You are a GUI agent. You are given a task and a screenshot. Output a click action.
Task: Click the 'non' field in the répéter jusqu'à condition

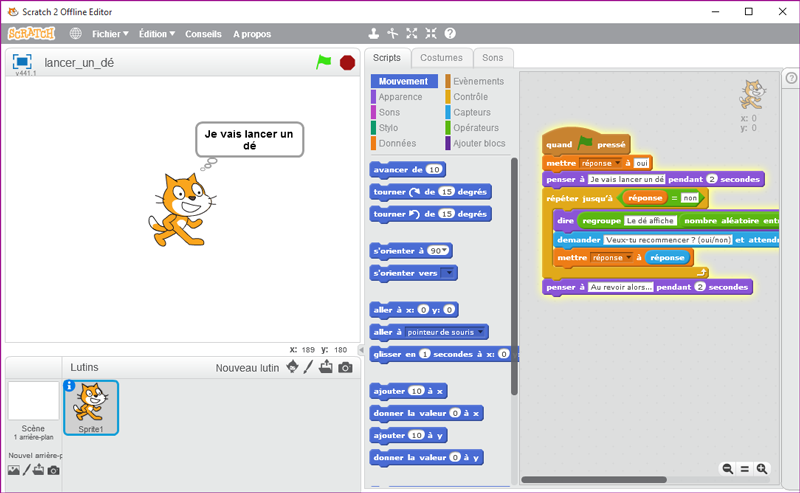690,198
